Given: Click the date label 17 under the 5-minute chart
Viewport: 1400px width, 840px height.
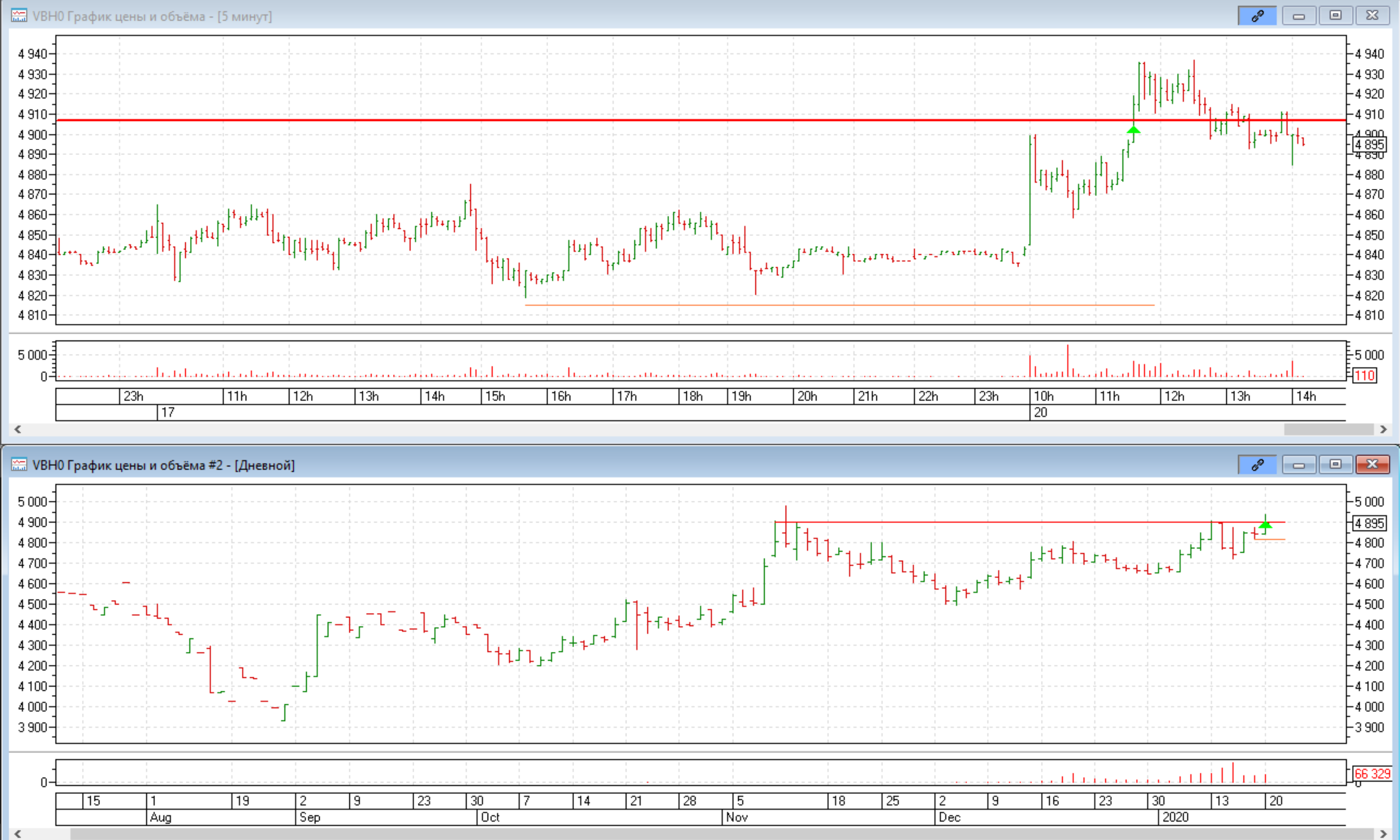Looking at the screenshot, I should pyautogui.click(x=168, y=413).
